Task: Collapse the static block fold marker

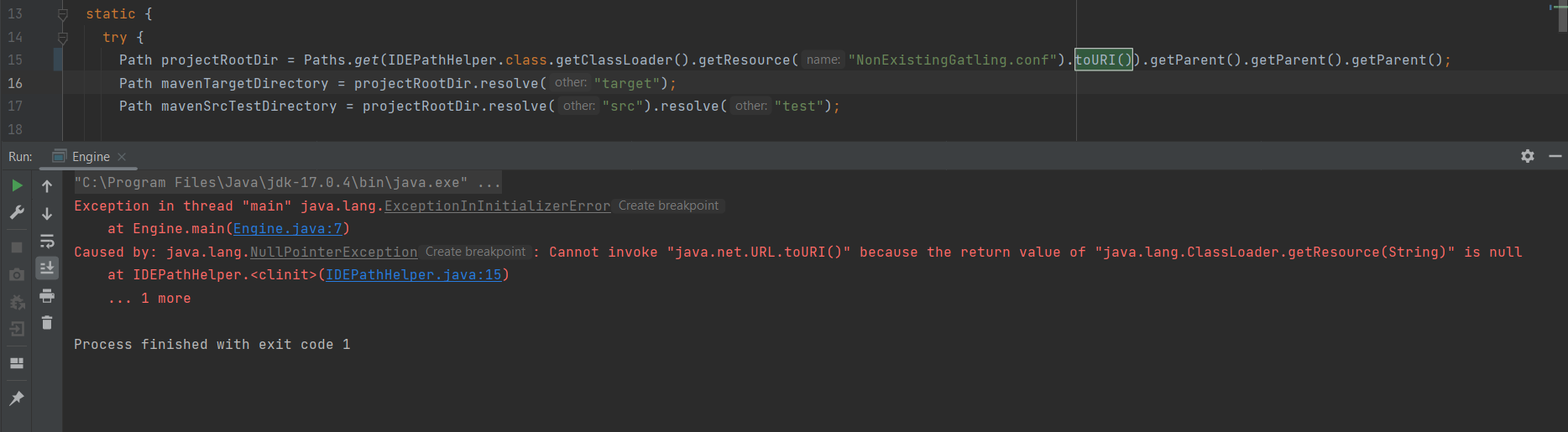Action: coord(62,14)
